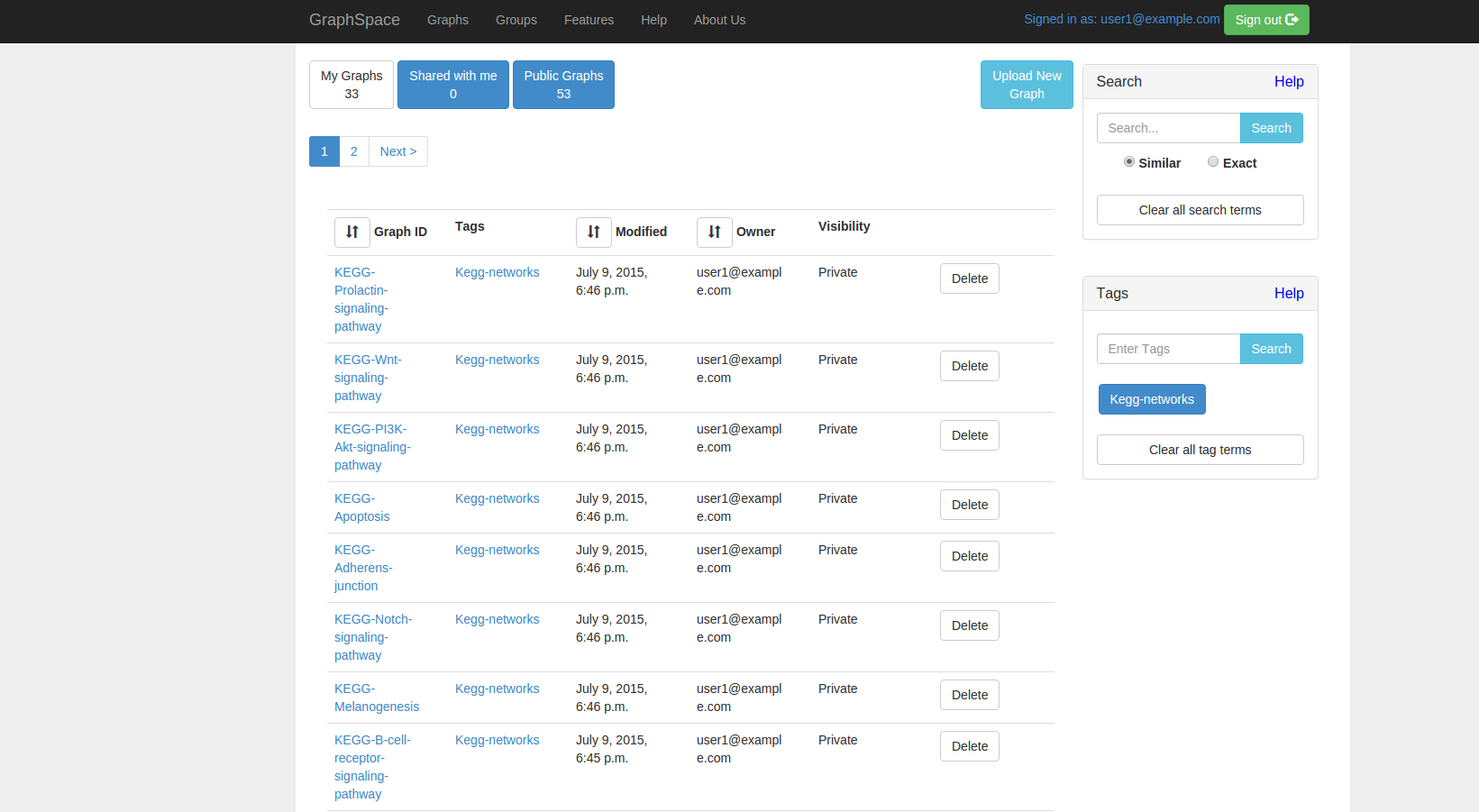1479x812 pixels.
Task: Switch to the Shared with me tab
Action: [453, 85]
